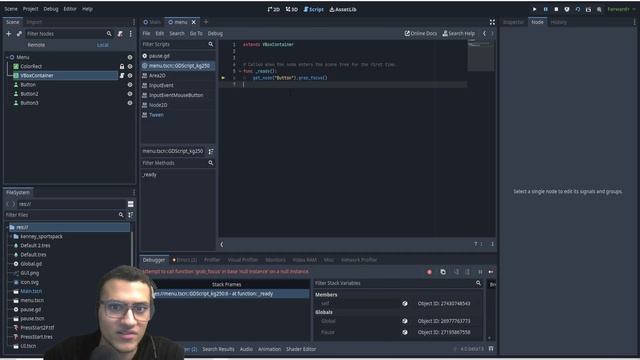Switch scene tree to Local view
640x360 pixels.
[103, 45]
